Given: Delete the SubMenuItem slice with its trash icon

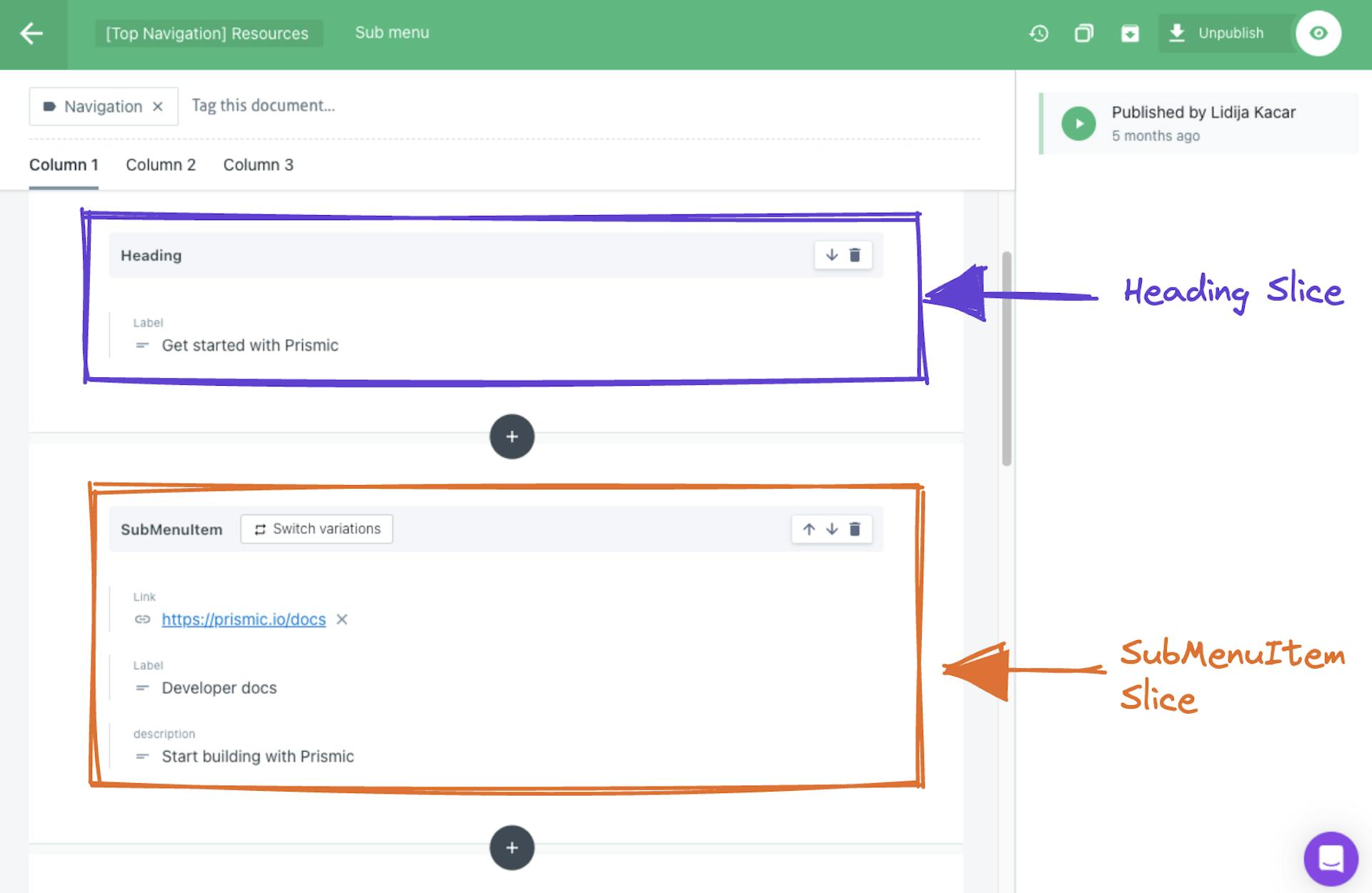Looking at the screenshot, I should click(x=855, y=529).
